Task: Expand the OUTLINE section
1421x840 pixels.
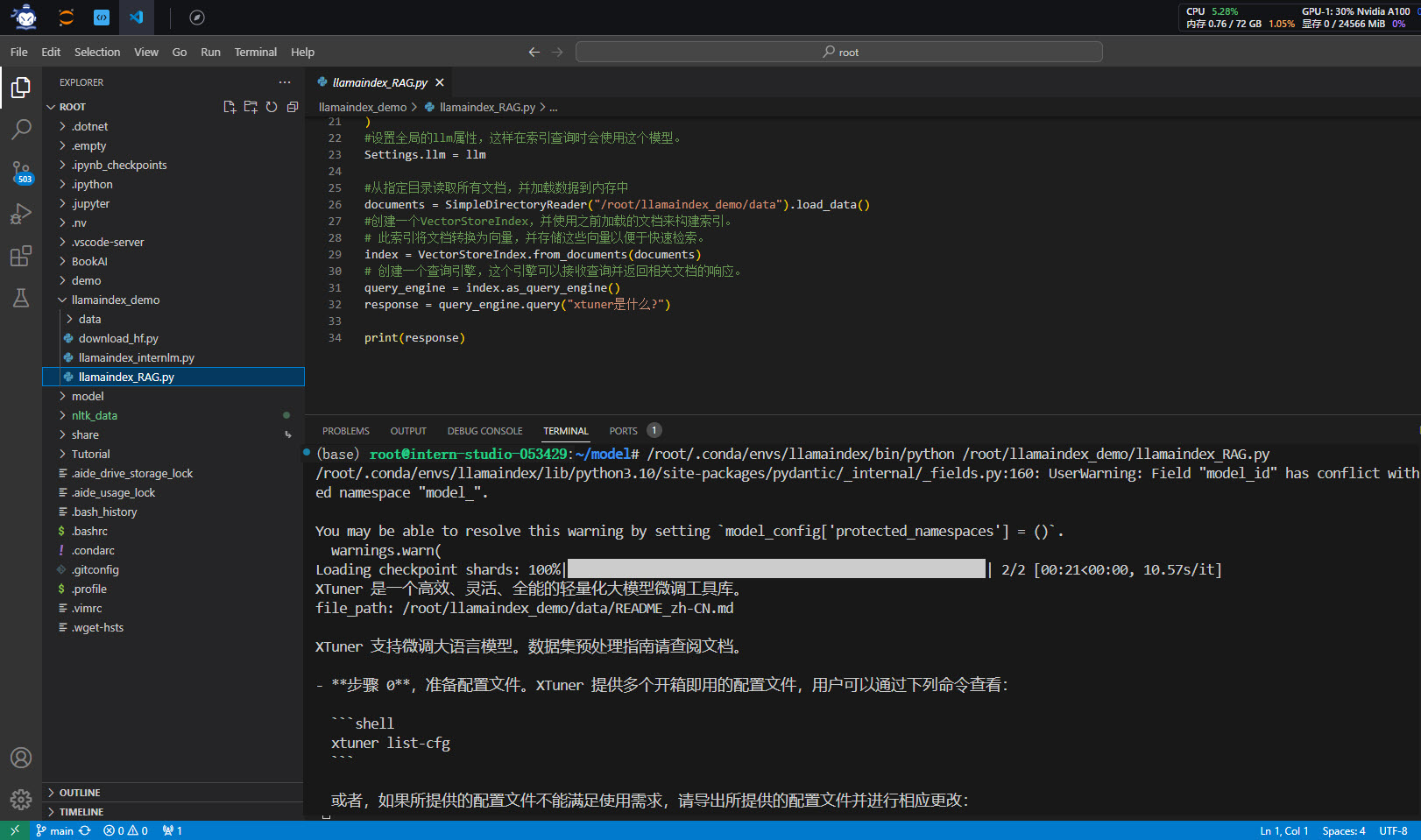Action: point(173,793)
